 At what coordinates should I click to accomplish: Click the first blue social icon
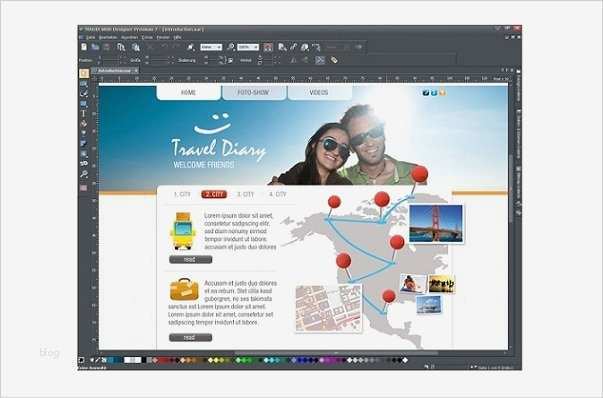point(426,93)
